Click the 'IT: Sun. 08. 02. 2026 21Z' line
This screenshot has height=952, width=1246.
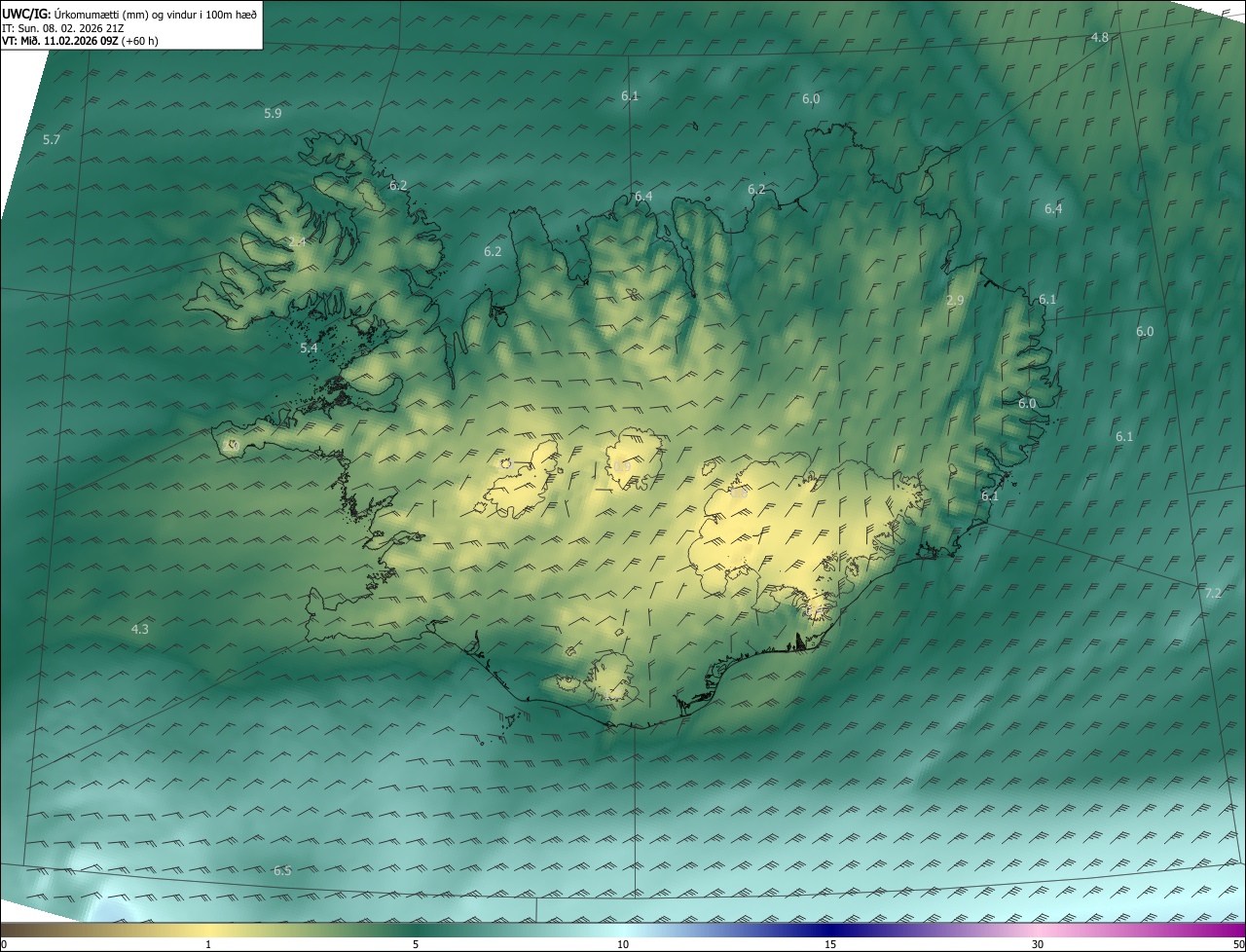pyautogui.click(x=61, y=28)
